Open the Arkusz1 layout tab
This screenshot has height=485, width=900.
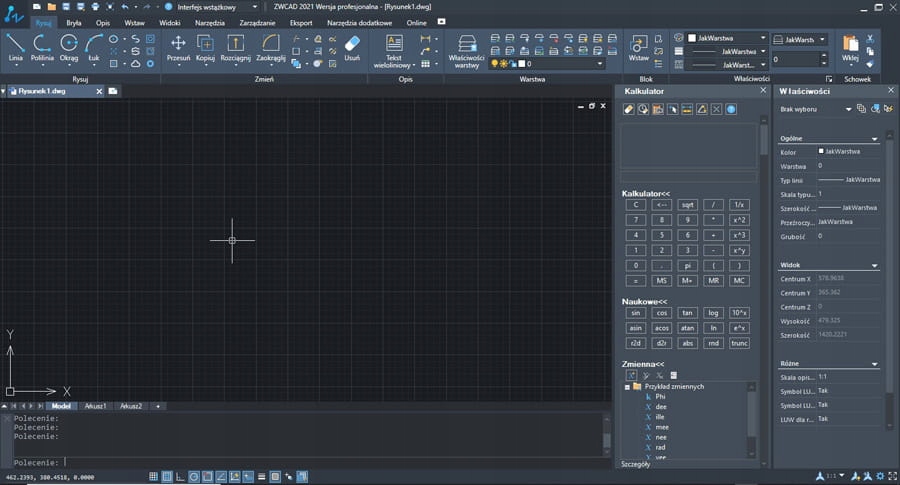pyautogui.click(x=96, y=407)
